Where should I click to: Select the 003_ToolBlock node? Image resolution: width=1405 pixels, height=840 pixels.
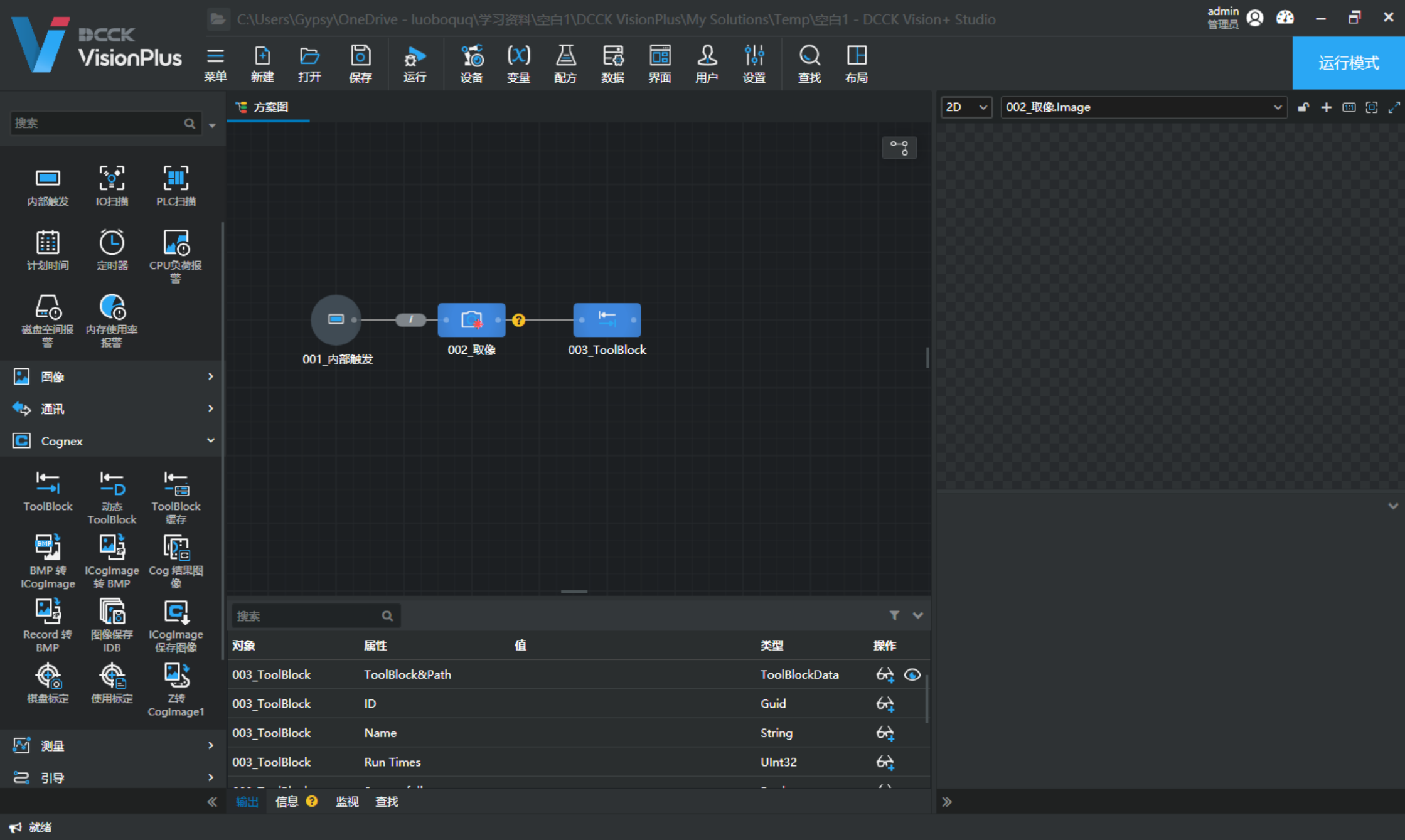[x=607, y=320]
